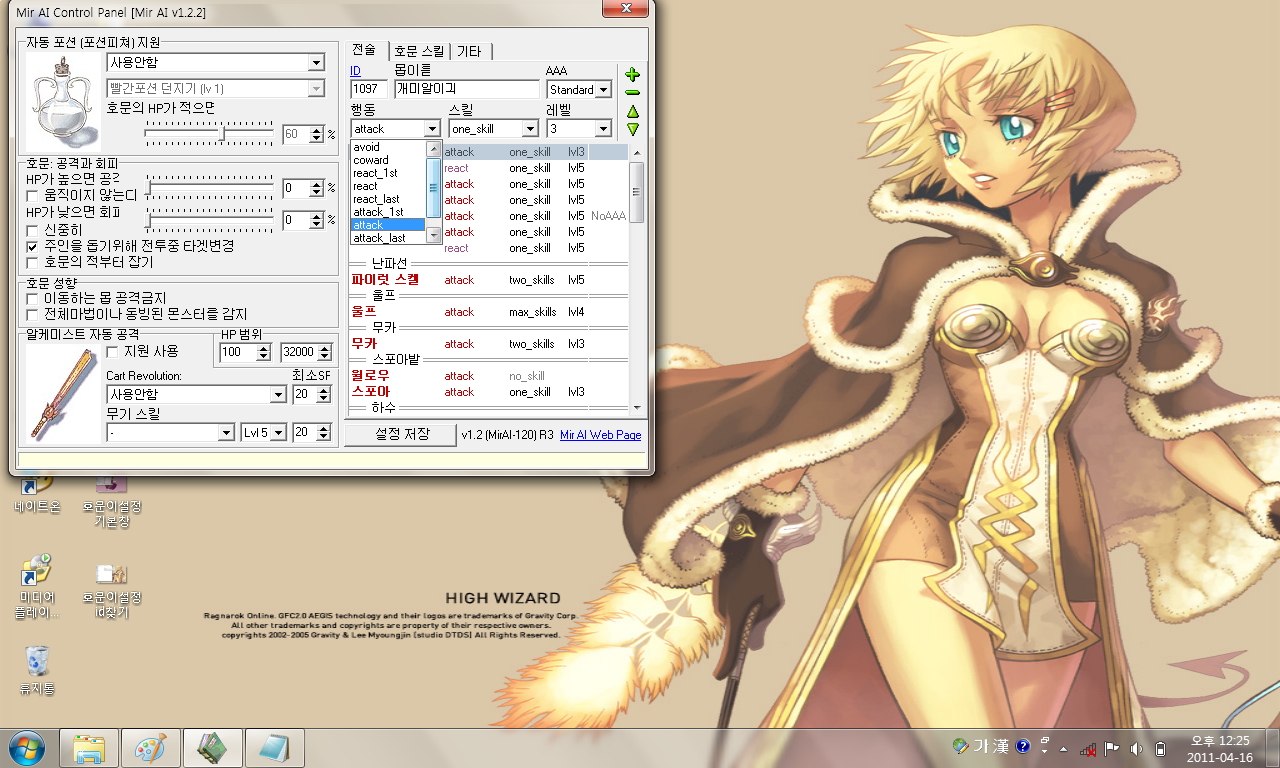
Task: Uncheck 주인을 돕기위해 전투중 타겟변경 checkbox
Action: [33, 246]
